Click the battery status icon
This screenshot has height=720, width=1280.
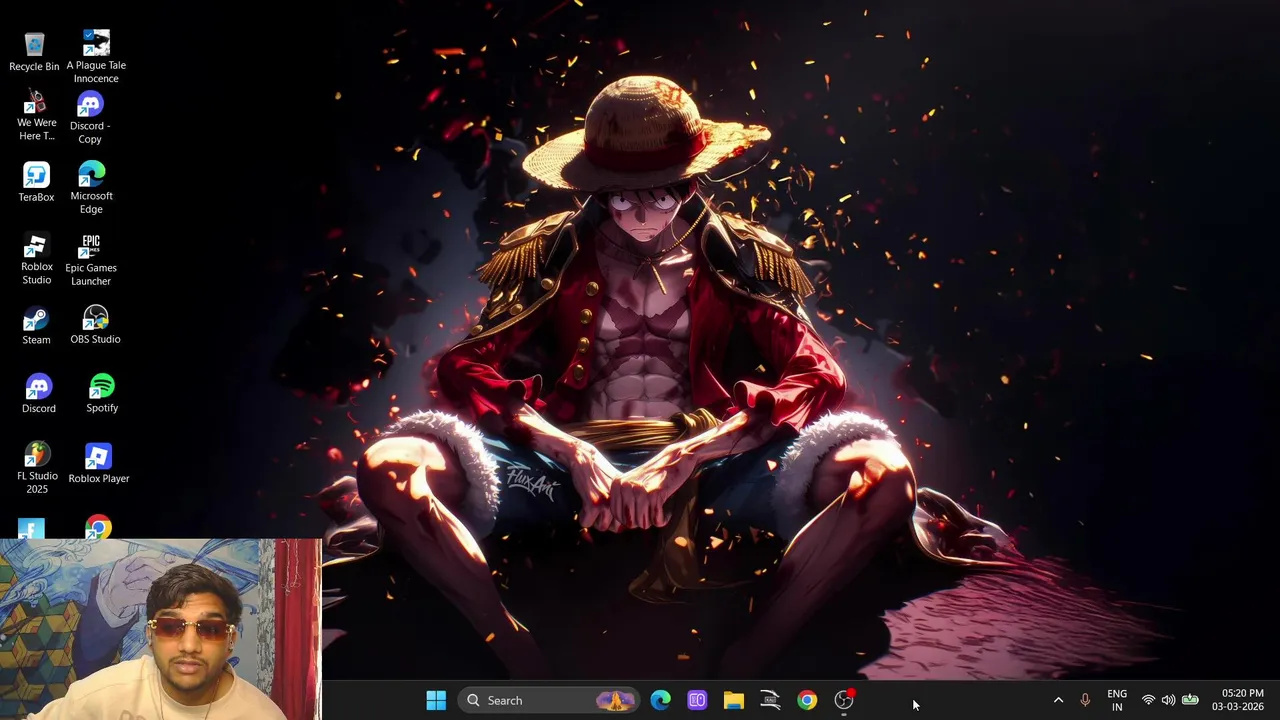point(1190,700)
